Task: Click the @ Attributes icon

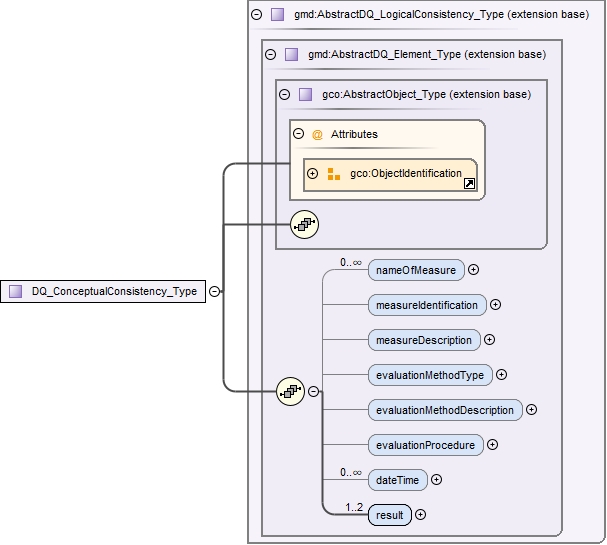Action: click(x=317, y=134)
